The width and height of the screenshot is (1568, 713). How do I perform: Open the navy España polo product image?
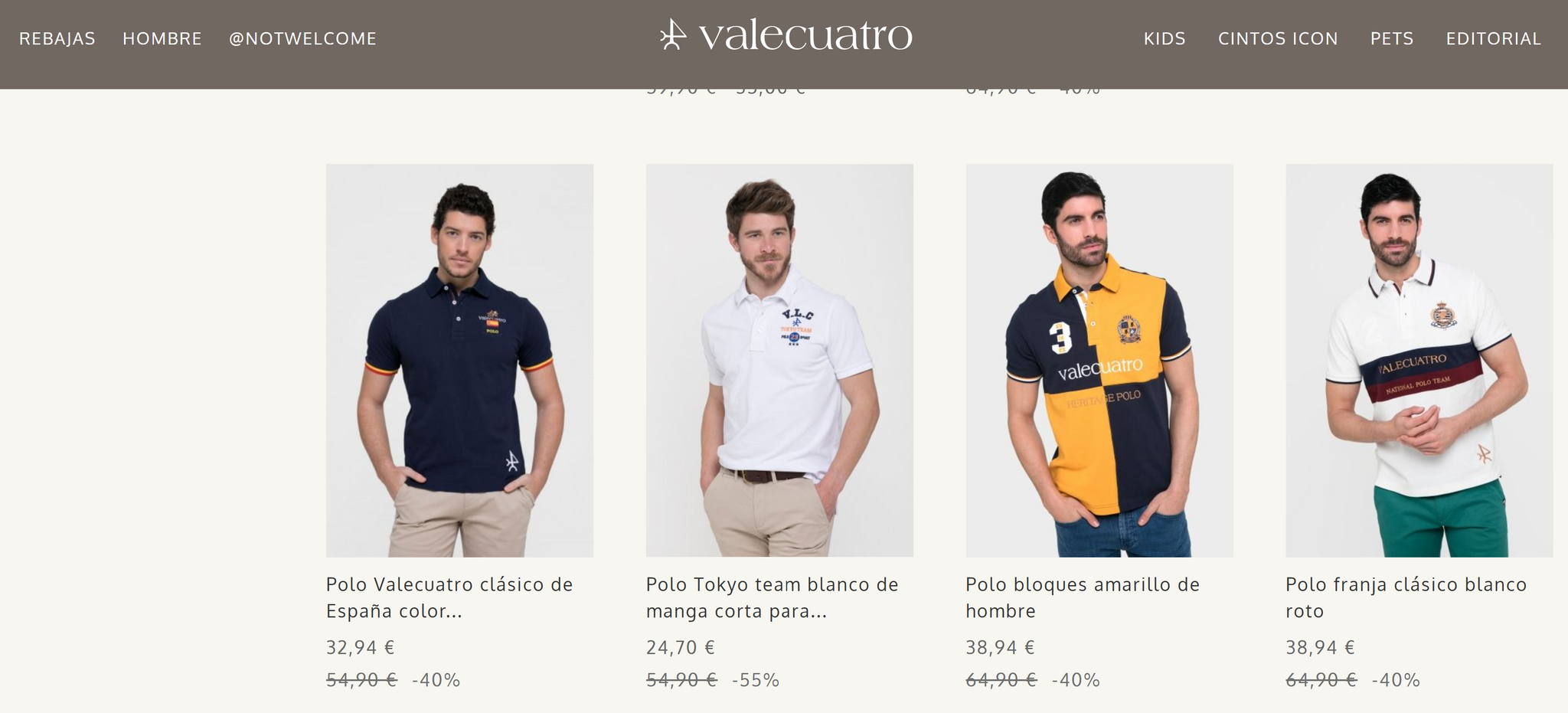point(459,360)
